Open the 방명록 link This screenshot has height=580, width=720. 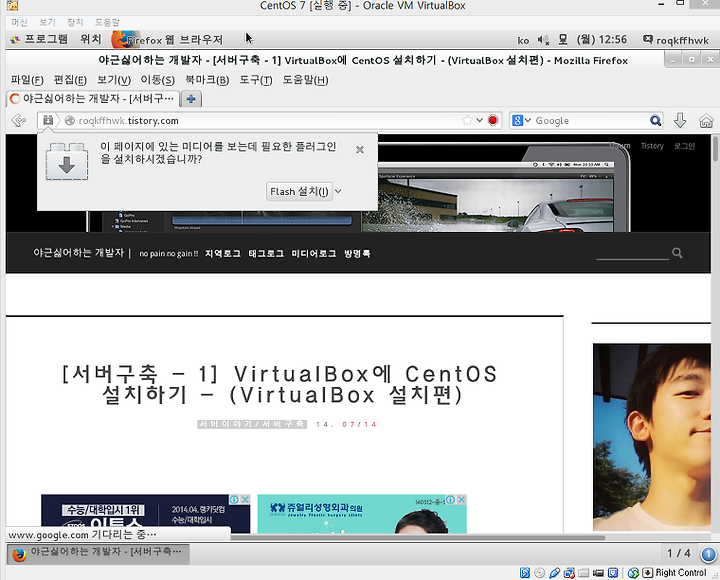click(x=357, y=253)
